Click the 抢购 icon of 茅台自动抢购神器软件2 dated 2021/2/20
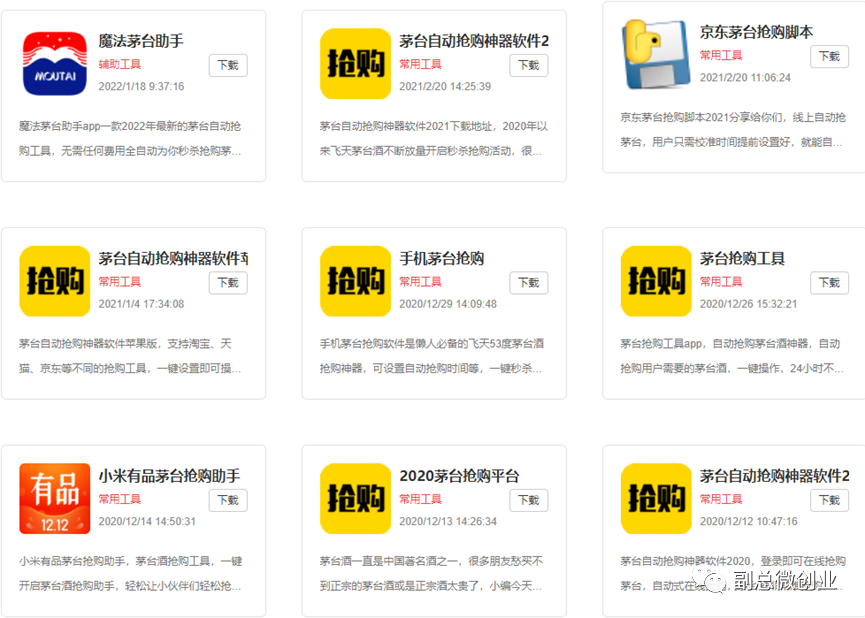The image size is (865, 618). 355,63
